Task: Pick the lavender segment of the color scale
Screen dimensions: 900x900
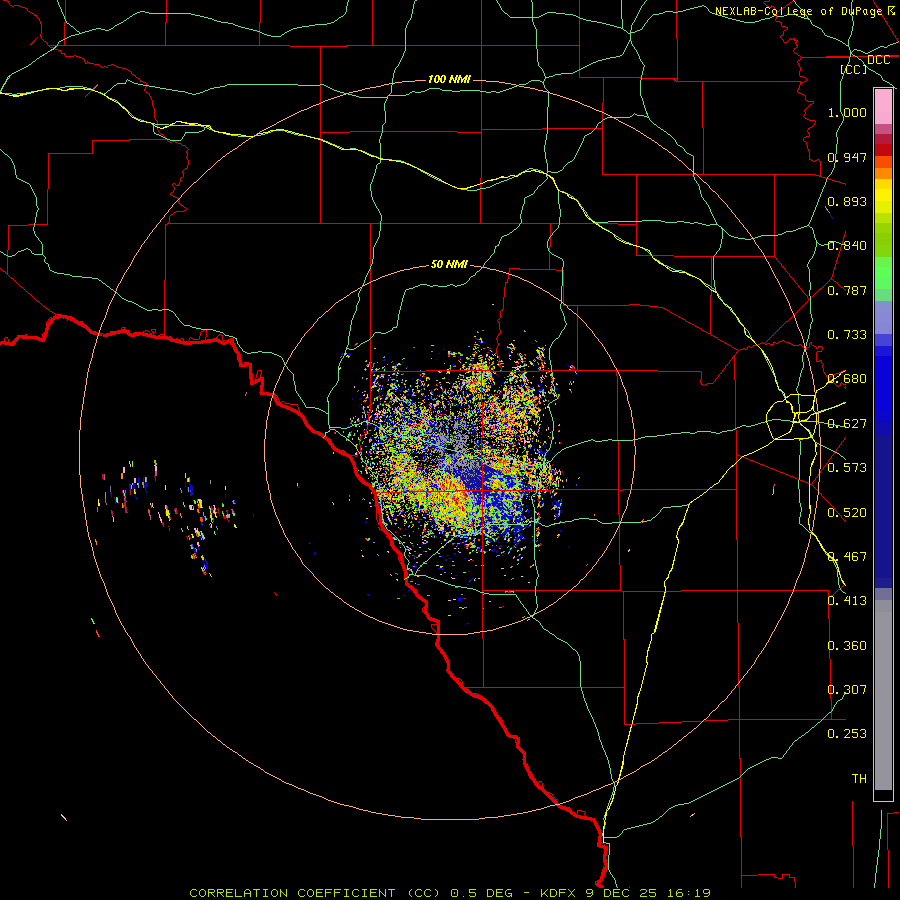Action: [x=883, y=317]
